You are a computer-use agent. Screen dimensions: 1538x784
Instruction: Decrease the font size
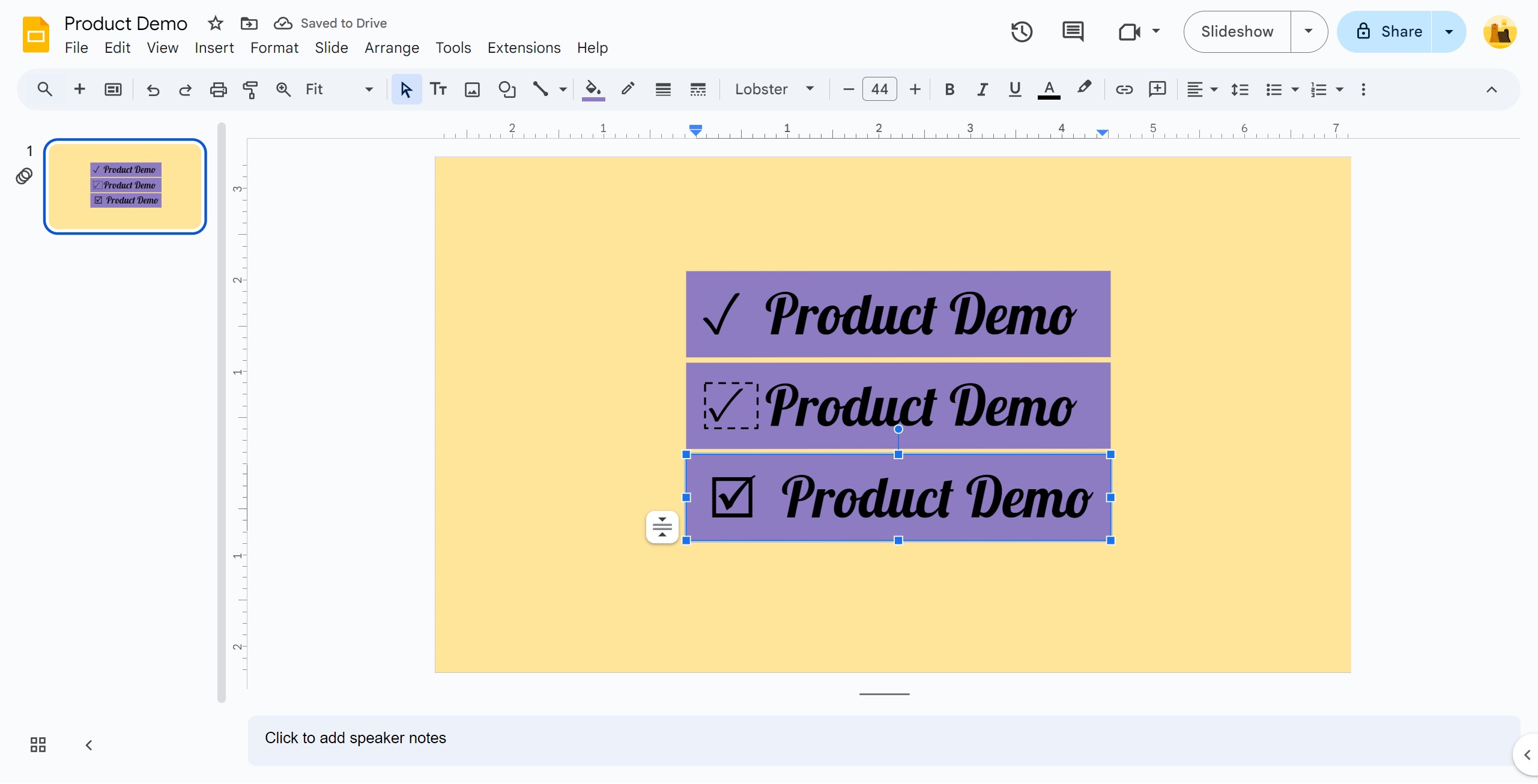pyautogui.click(x=848, y=89)
